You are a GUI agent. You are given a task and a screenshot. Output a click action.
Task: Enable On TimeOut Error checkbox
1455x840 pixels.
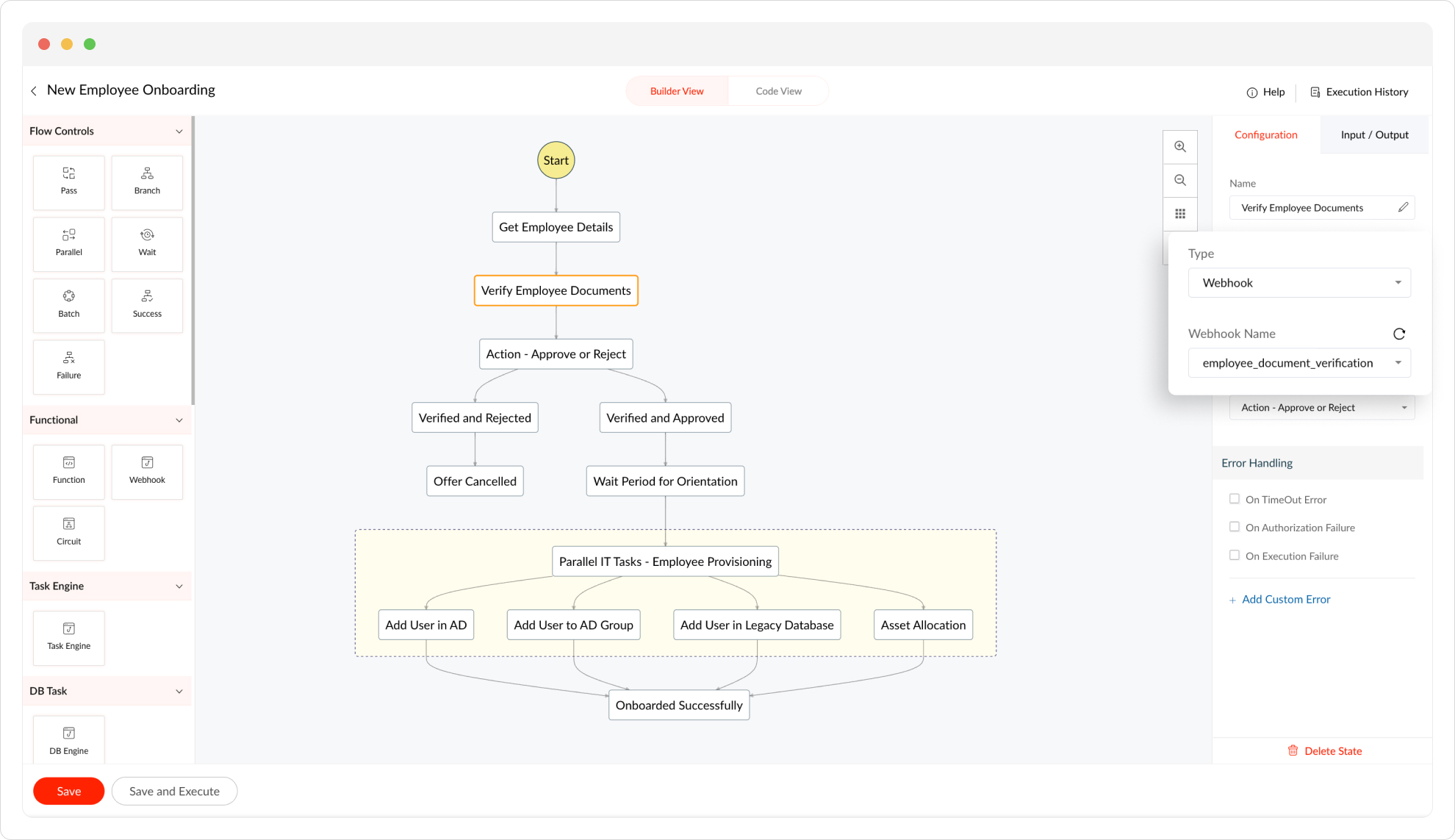(1235, 499)
